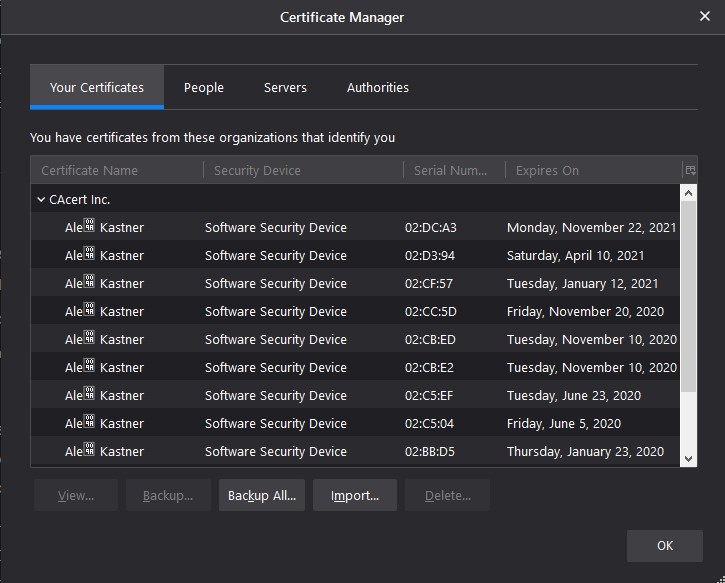
Task: Click the scrollbar down arrow
Action: (x=688, y=458)
